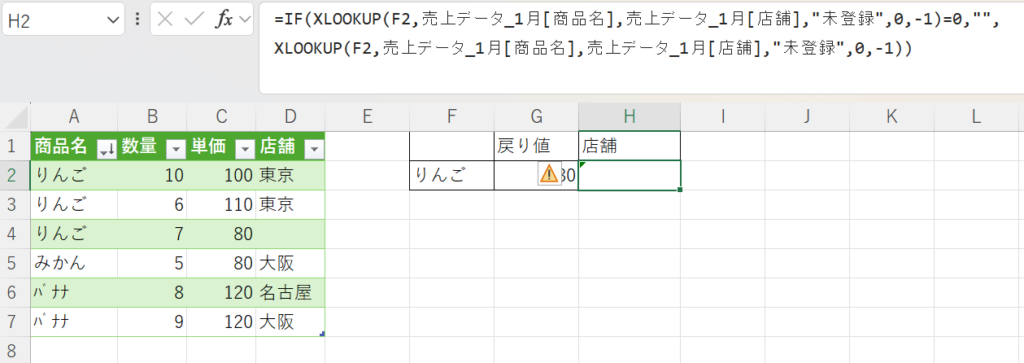Click cell C3 with price 110
Viewport: 1024px width, 363px height.
coord(221,204)
